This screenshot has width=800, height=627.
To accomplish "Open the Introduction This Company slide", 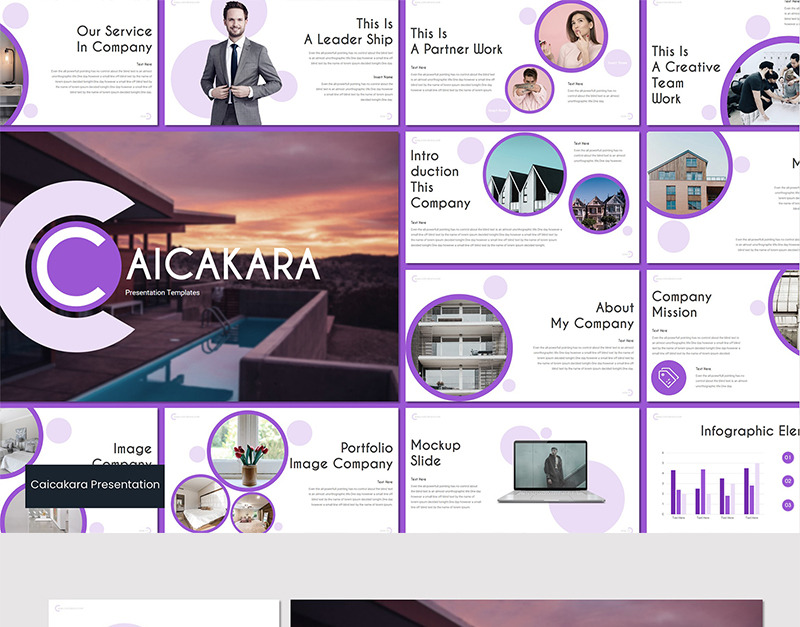I will pos(522,198).
